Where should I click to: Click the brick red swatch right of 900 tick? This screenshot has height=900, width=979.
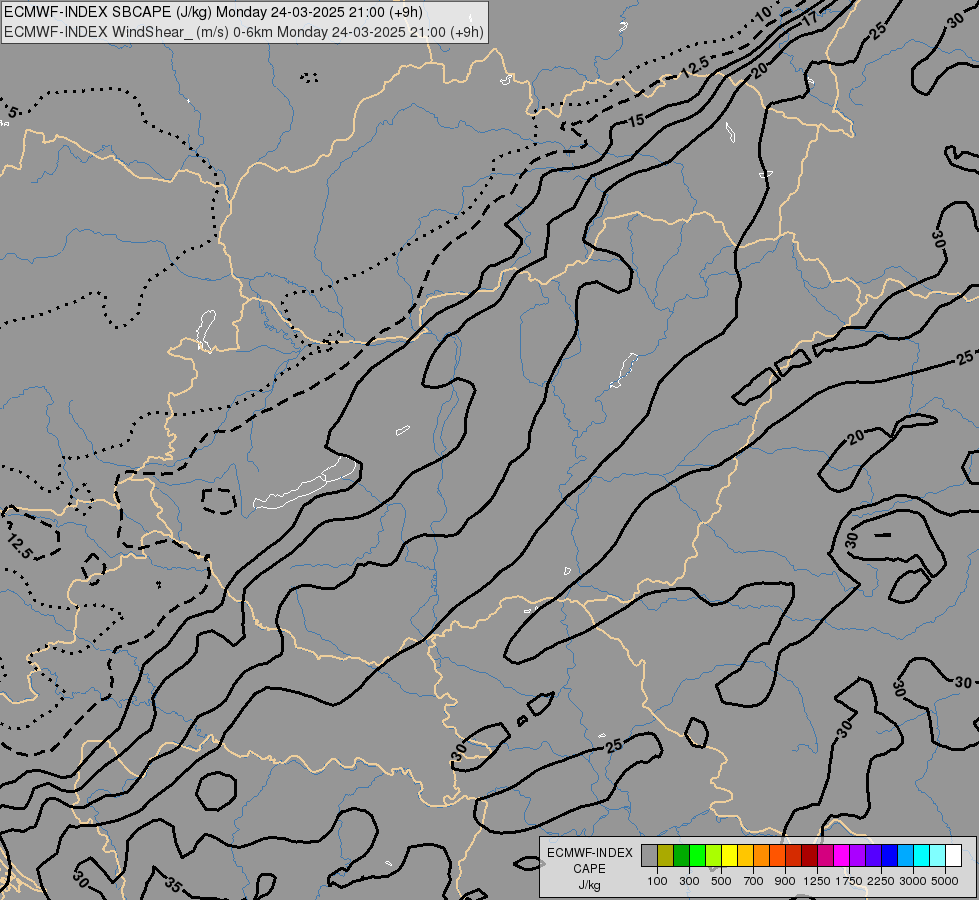pyautogui.click(x=794, y=855)
